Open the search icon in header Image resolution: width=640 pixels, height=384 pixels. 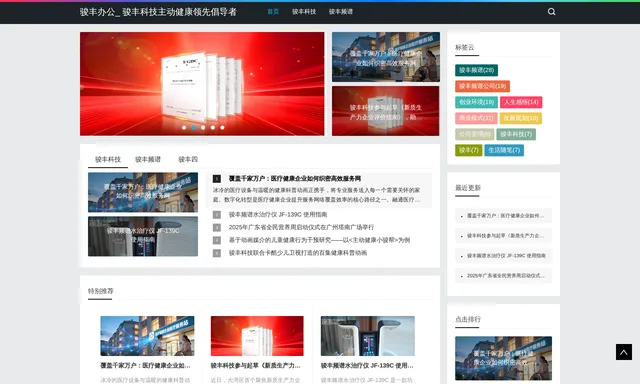pos(551,12)
